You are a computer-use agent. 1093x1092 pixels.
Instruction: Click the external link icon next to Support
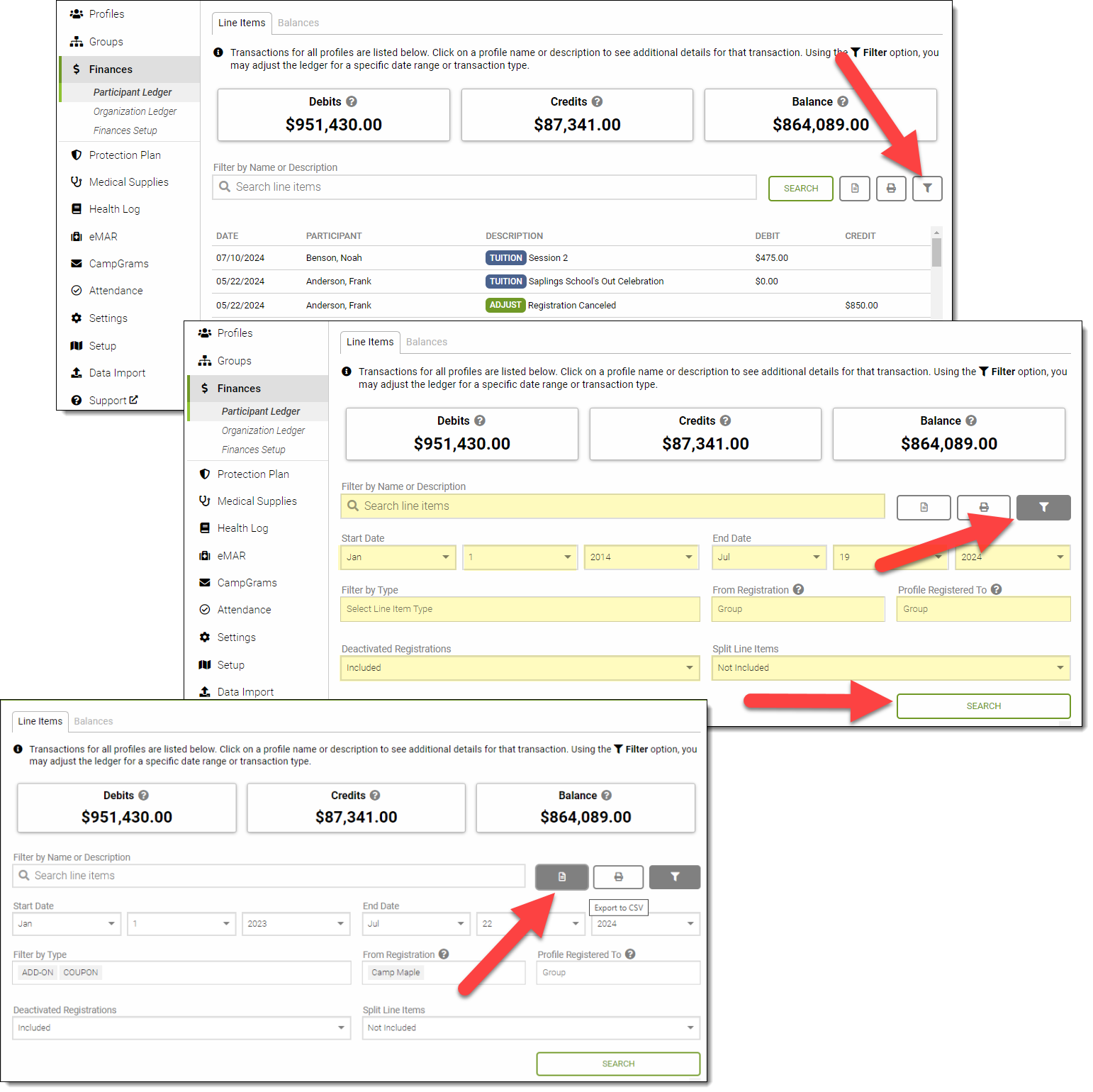pyautogui.click(x=134, y=400)
